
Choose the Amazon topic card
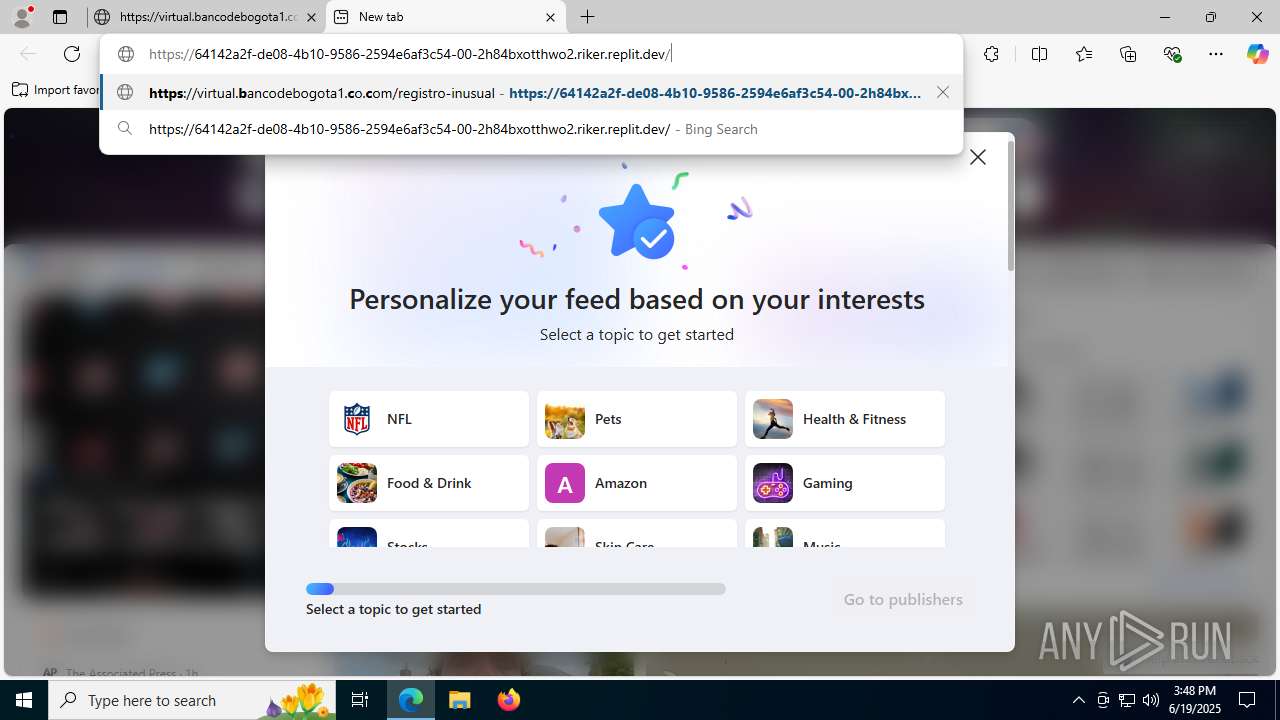click(637, 483)
